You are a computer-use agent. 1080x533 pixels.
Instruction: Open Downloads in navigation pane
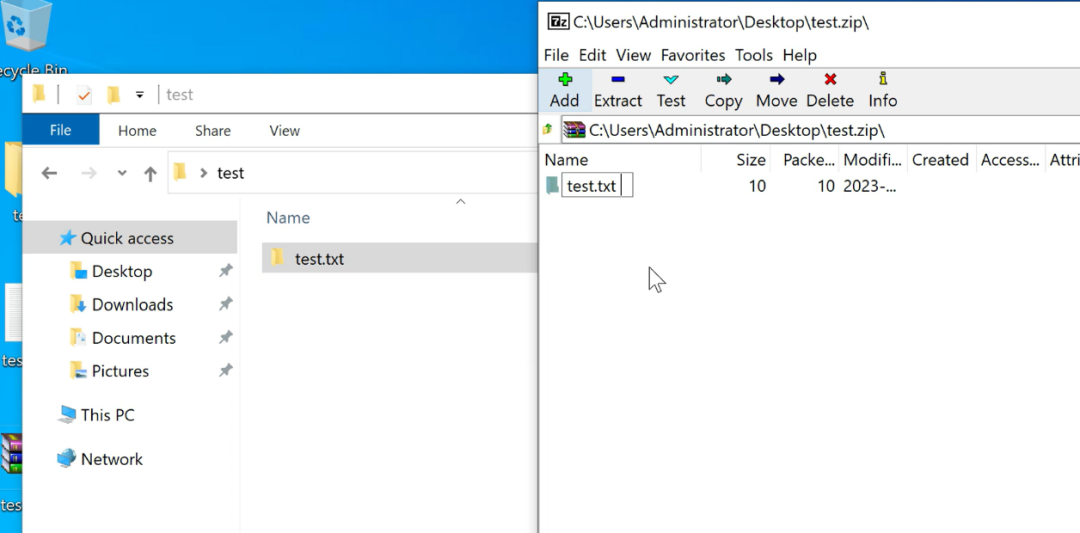[132, 304]
